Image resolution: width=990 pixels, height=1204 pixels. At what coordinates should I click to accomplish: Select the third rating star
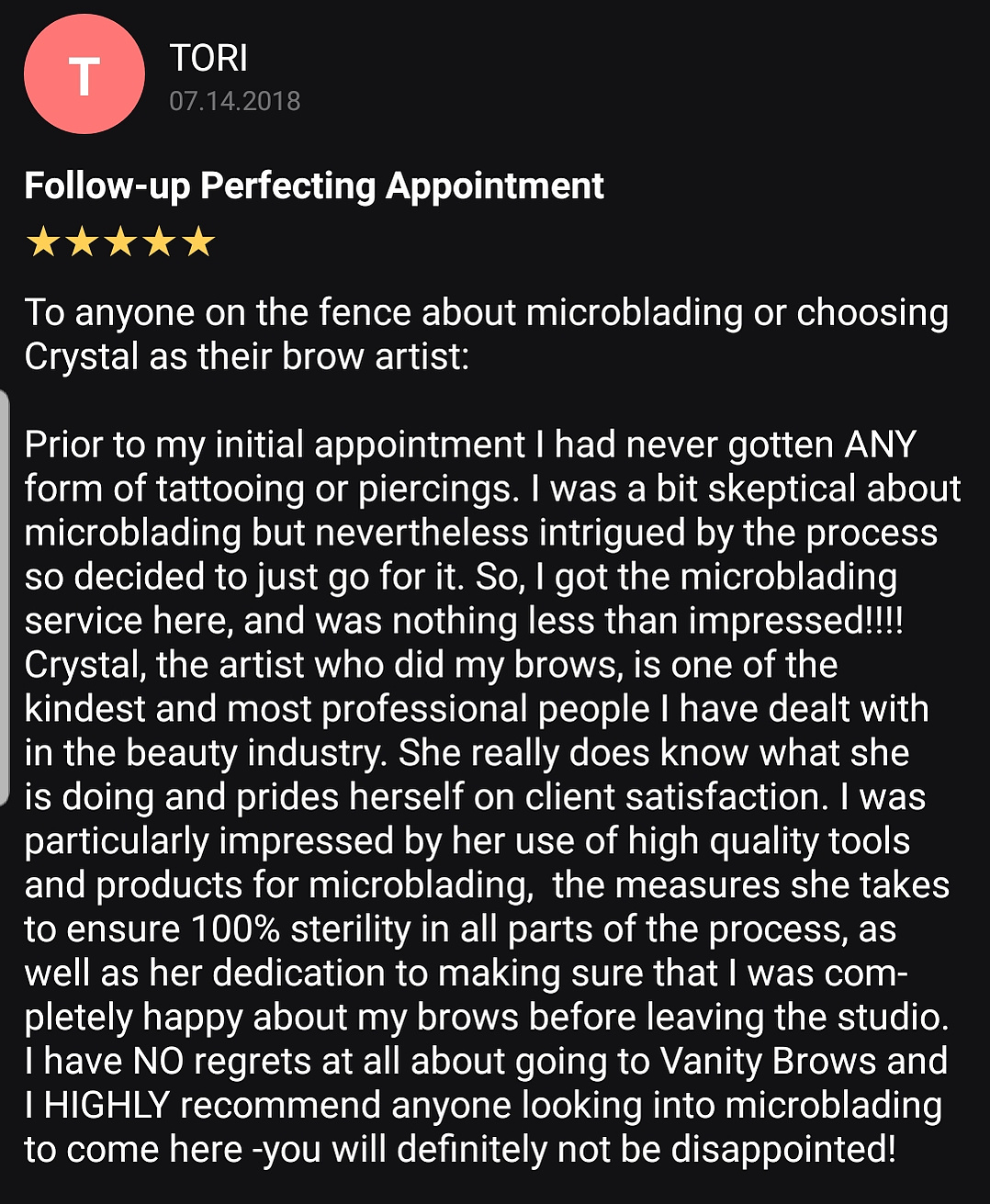point(120,242)
